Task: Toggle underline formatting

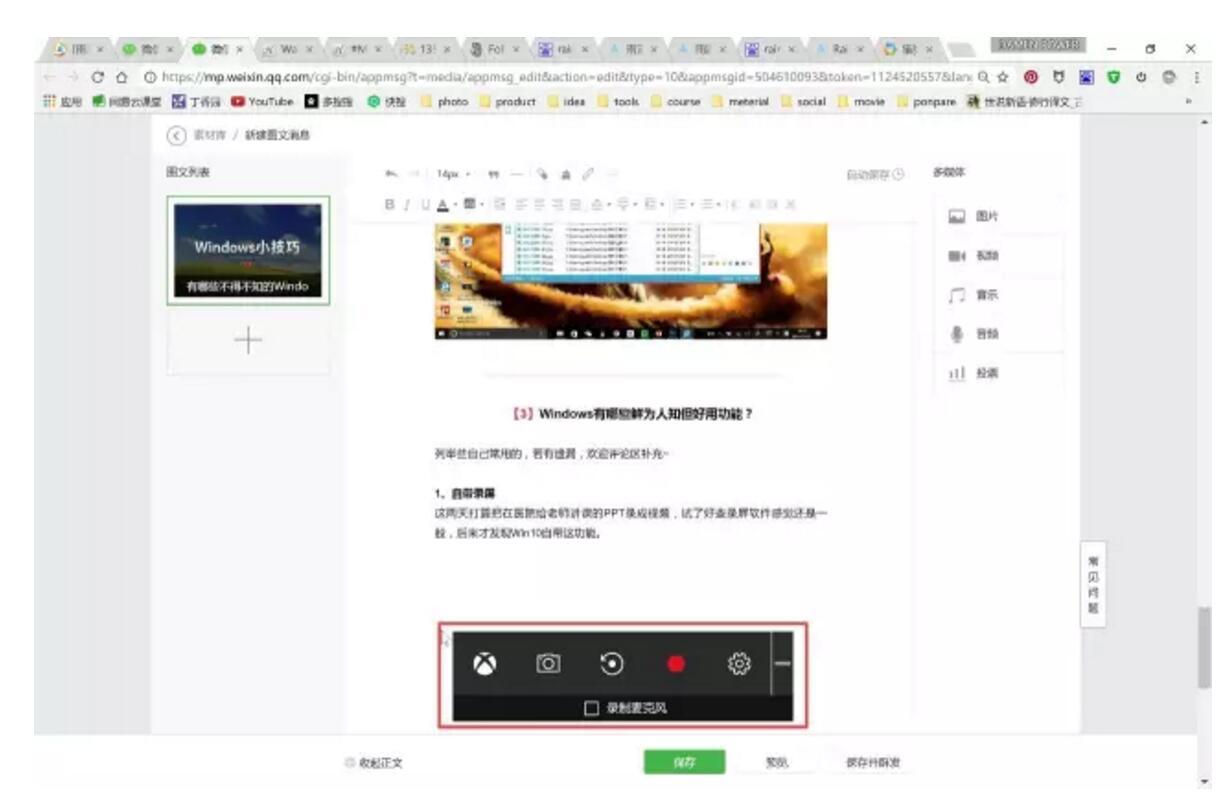Action: (425, 204)
